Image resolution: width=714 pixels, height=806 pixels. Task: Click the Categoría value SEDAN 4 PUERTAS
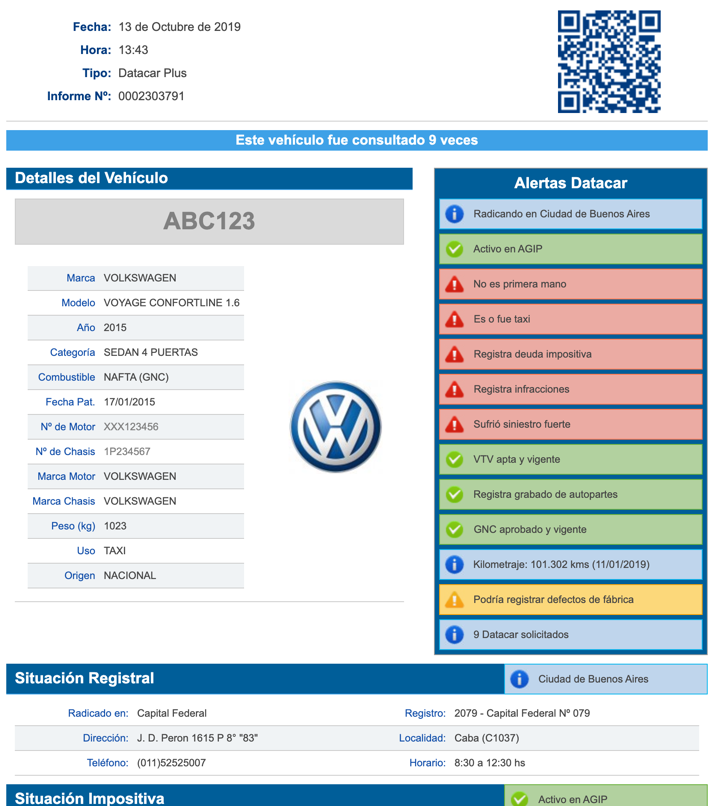point(151,352)
